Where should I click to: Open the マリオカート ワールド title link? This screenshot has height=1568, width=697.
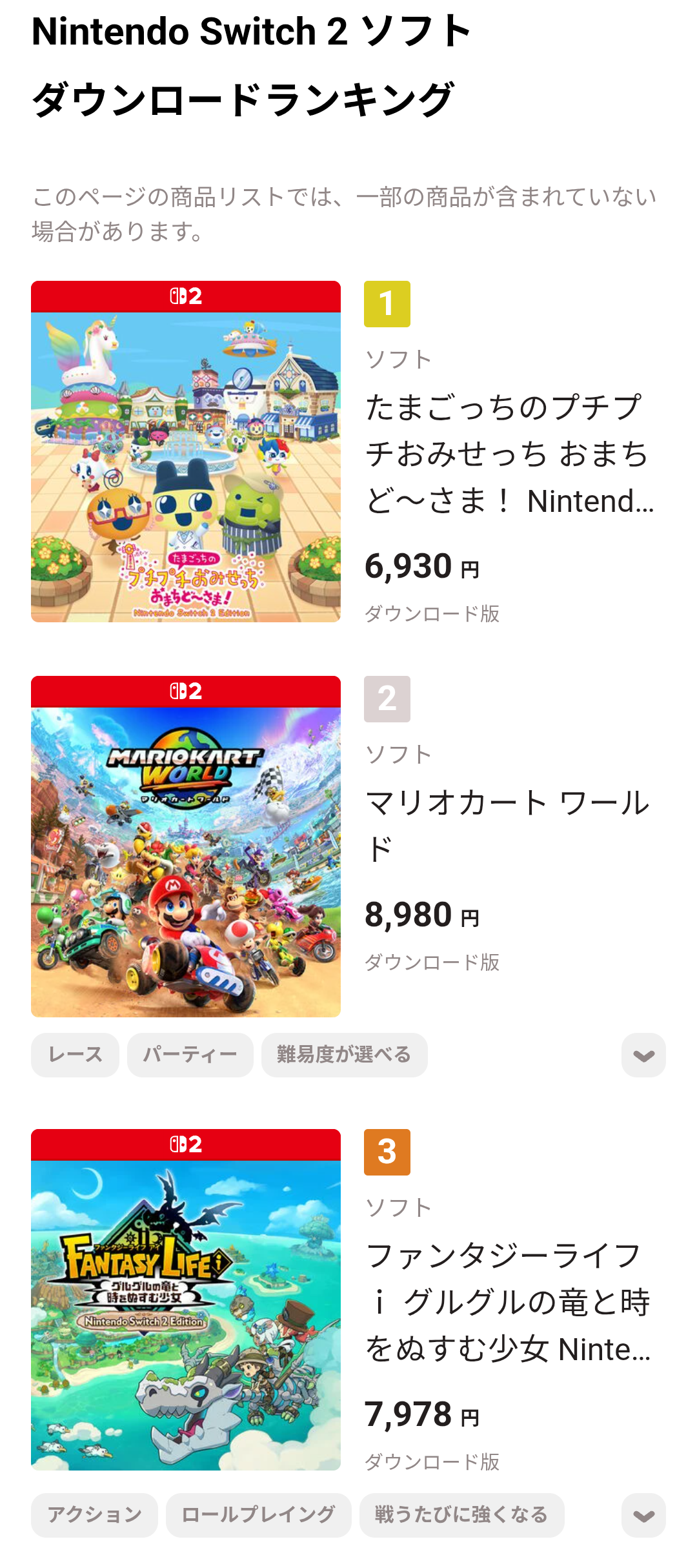pos(508,826)
